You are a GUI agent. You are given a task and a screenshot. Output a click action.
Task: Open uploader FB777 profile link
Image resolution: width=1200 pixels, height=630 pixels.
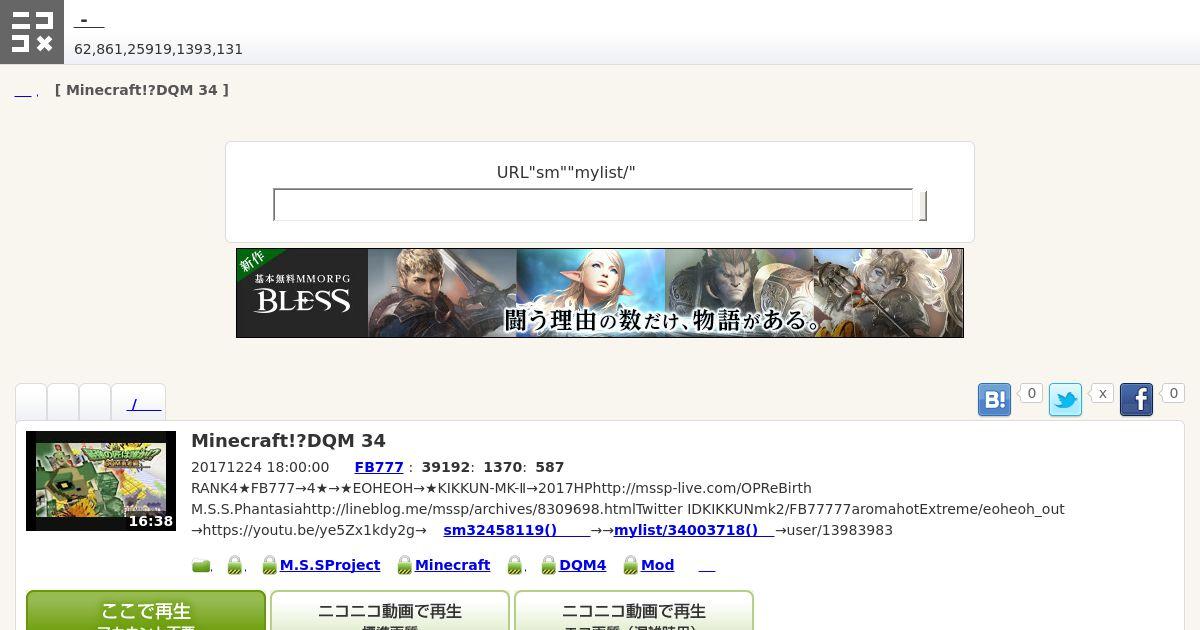(x=379, y=467)
